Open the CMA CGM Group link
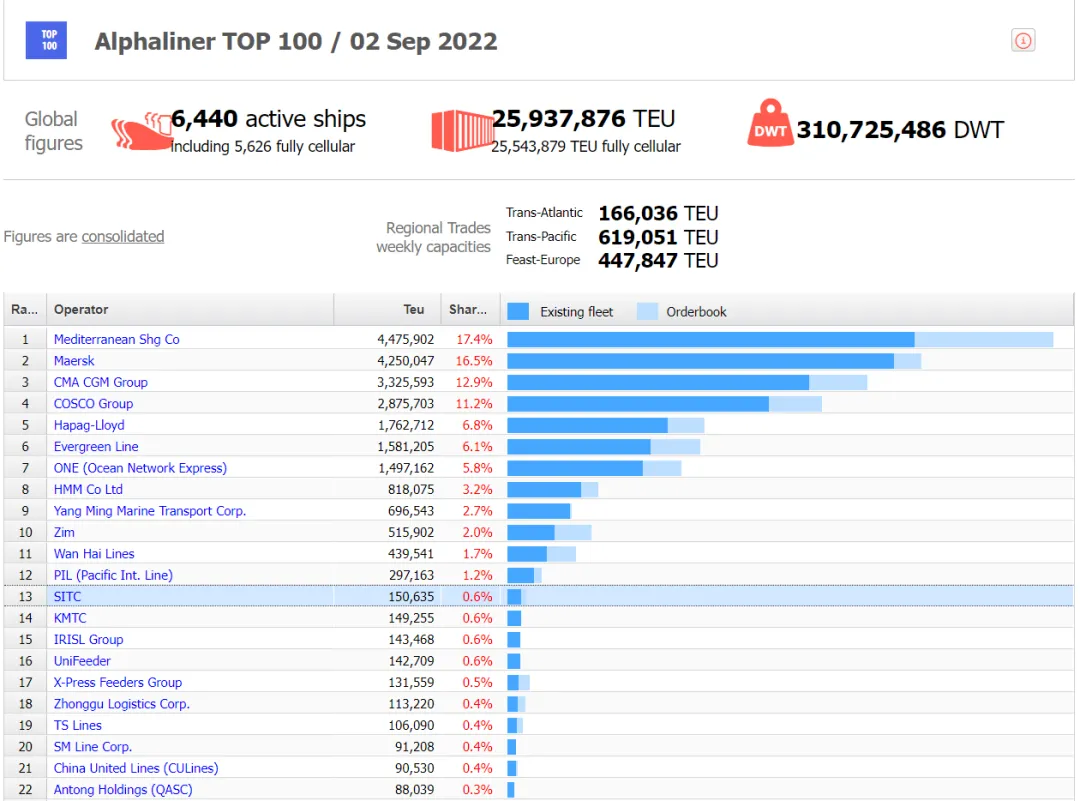 click(x=101, y=382)
